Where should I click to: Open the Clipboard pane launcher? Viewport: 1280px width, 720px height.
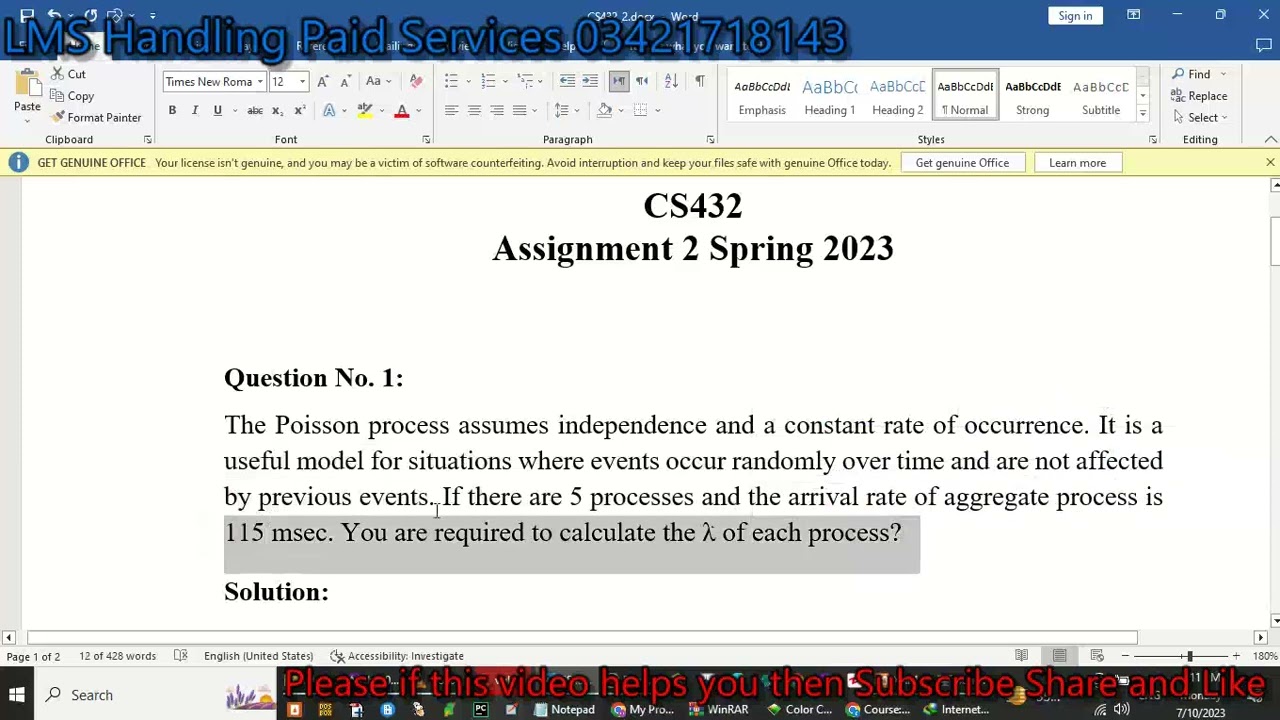(147, 140)
